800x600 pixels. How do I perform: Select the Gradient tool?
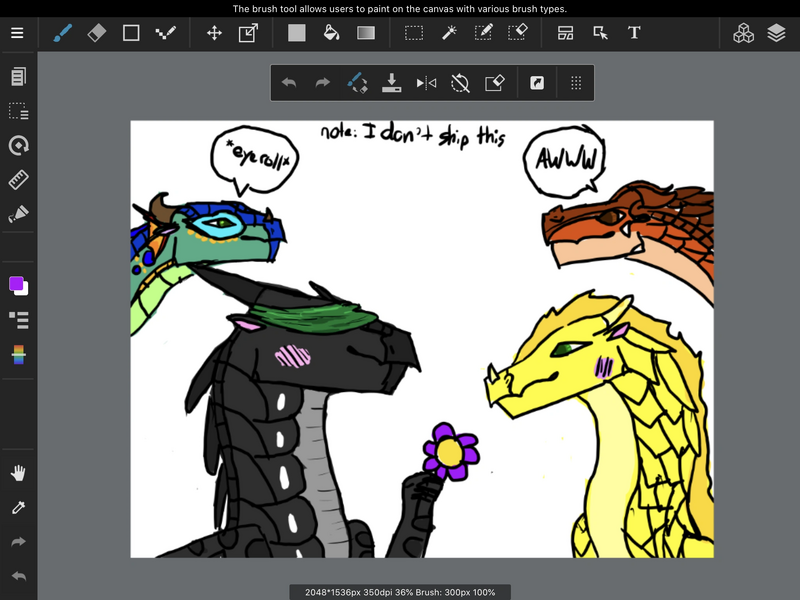366,33
